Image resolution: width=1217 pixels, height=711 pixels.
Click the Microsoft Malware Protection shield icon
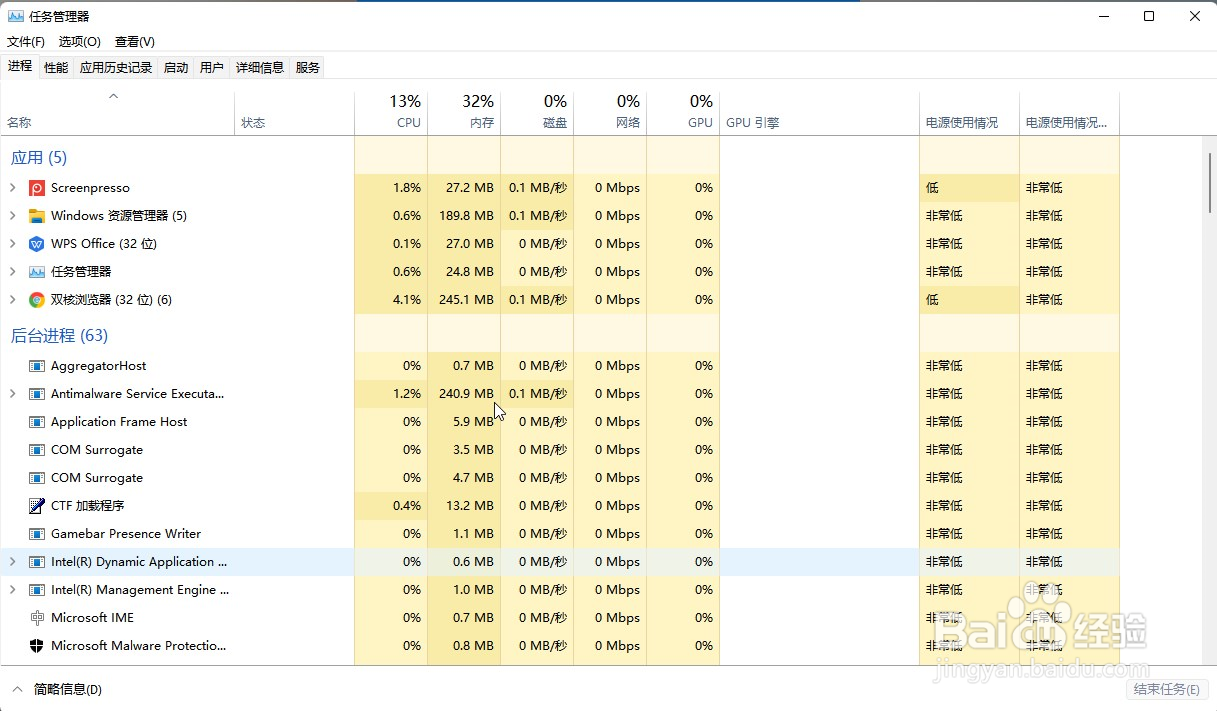pos(37,646)
